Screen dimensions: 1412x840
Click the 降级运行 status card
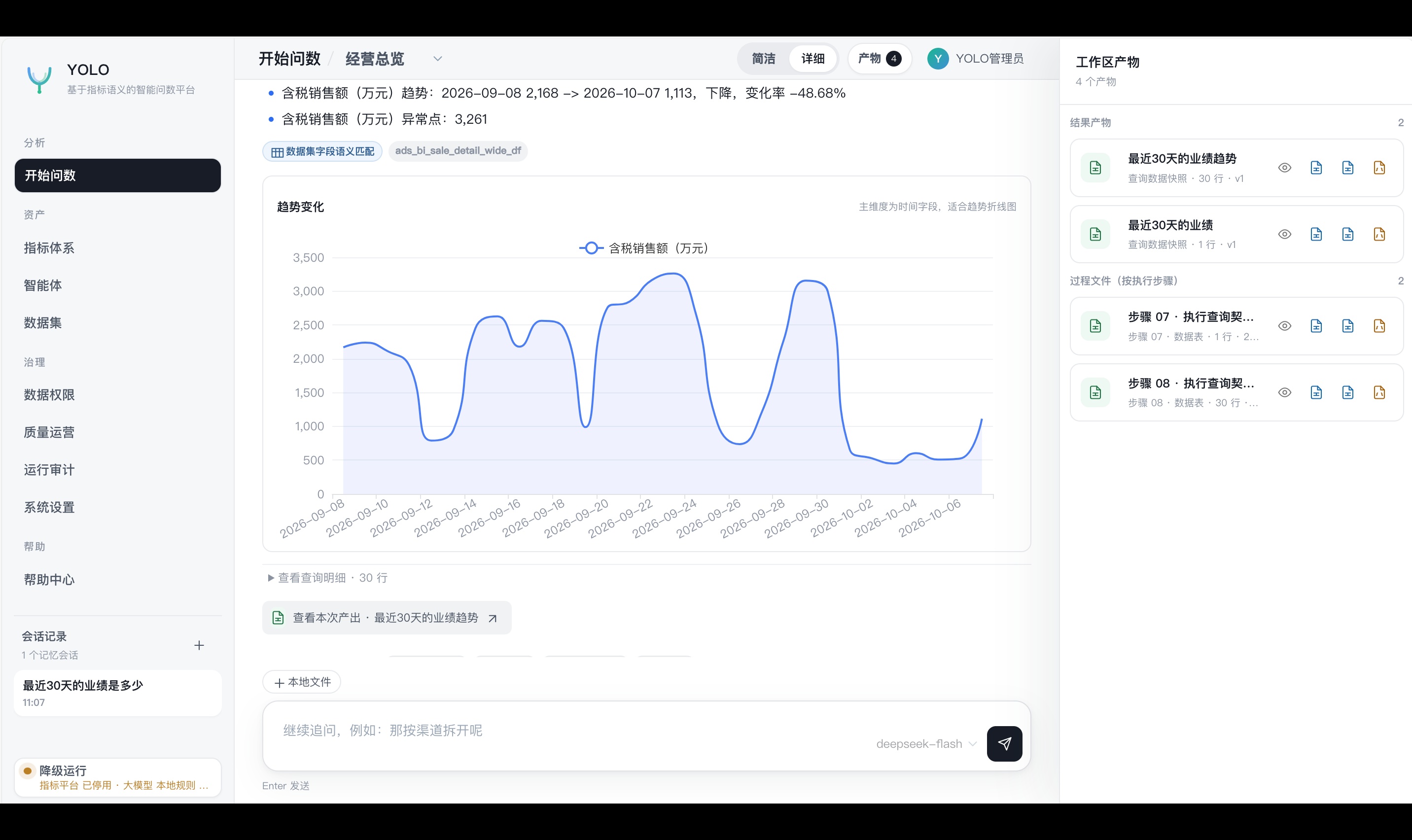coord(118,777)
